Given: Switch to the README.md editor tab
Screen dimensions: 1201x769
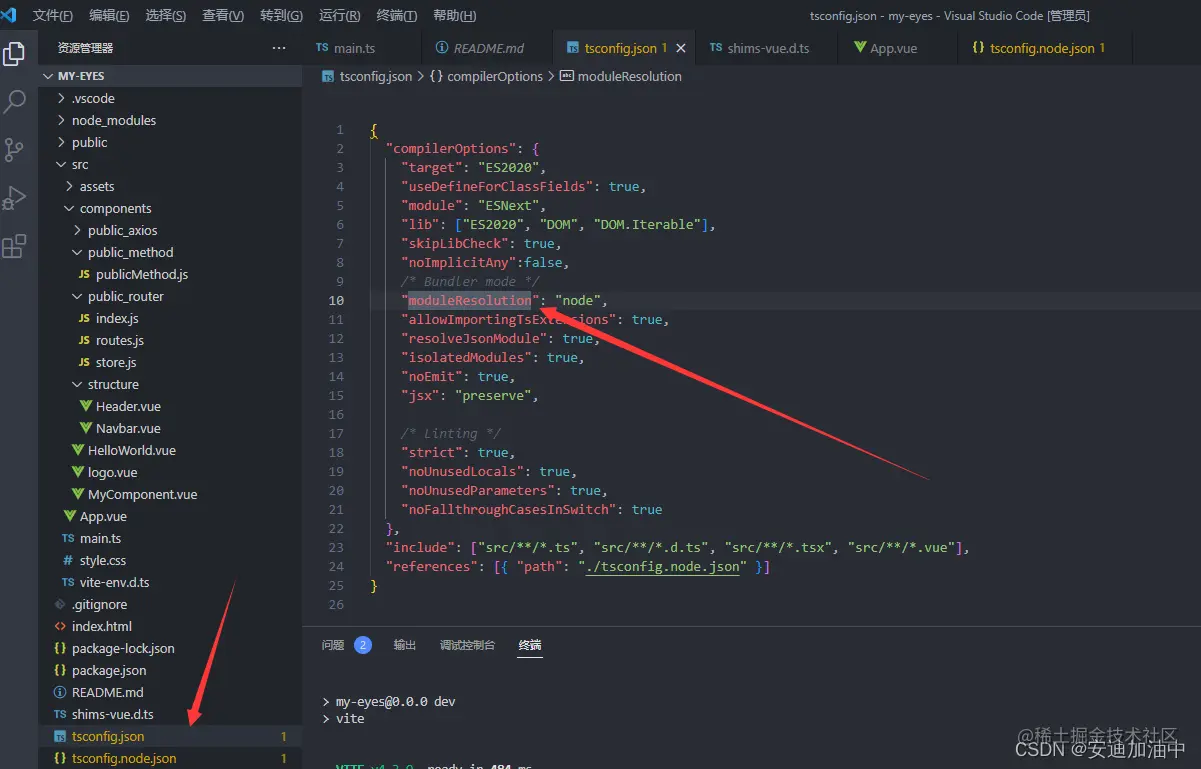Looking at the screenshot, I should 488,48.
